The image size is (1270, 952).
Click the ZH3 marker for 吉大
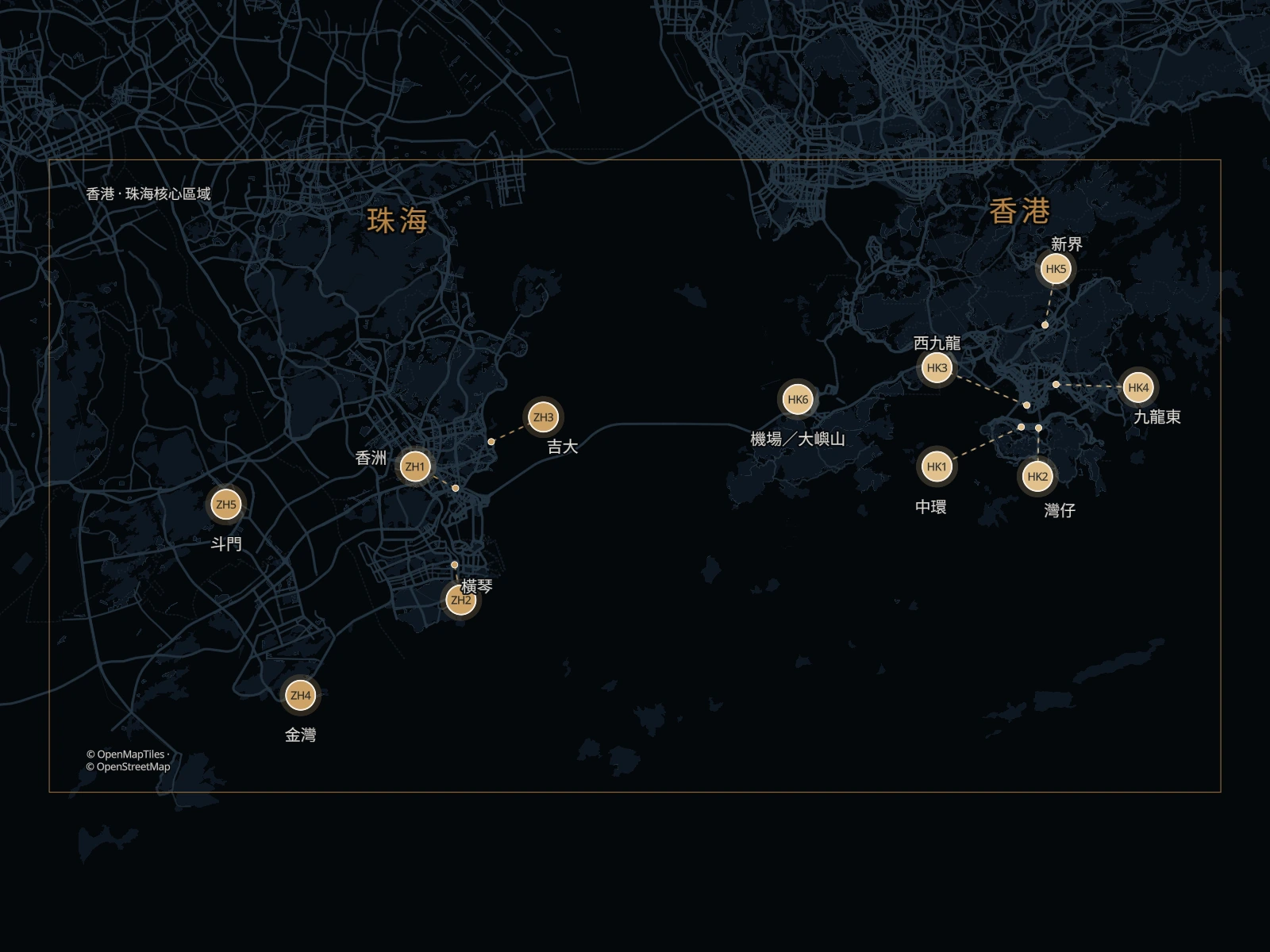pyautogui.click(x=544, y=417)
